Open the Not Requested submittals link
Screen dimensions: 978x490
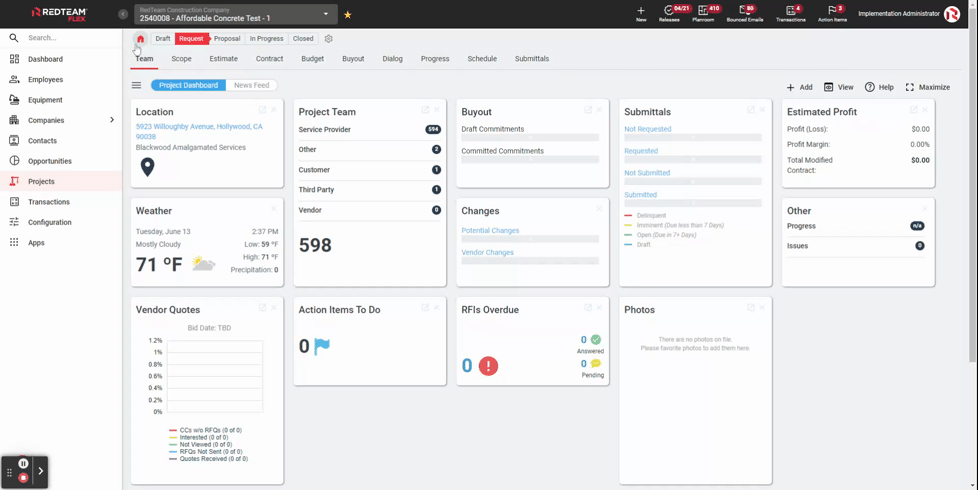[647, 129]
